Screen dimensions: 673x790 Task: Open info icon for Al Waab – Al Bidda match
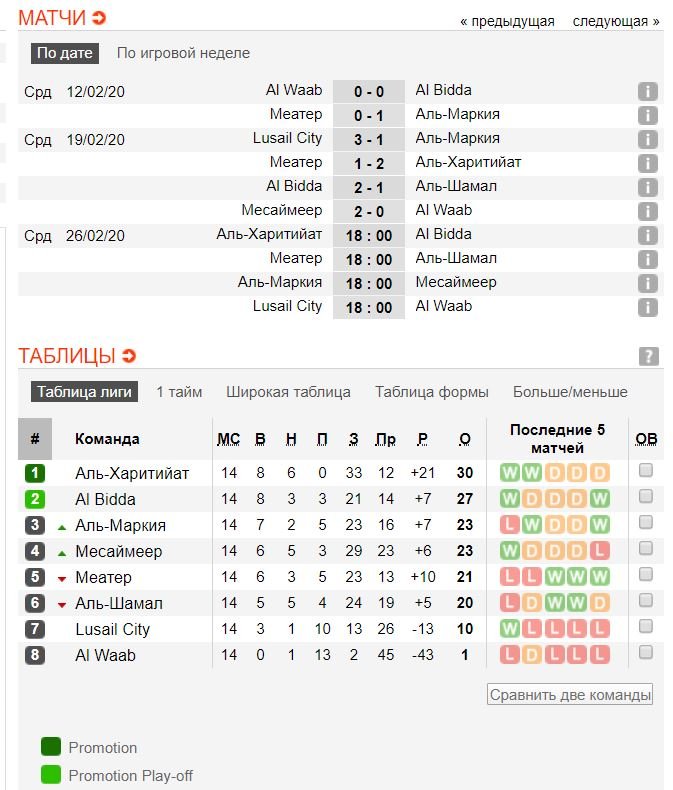pos(648,92)
